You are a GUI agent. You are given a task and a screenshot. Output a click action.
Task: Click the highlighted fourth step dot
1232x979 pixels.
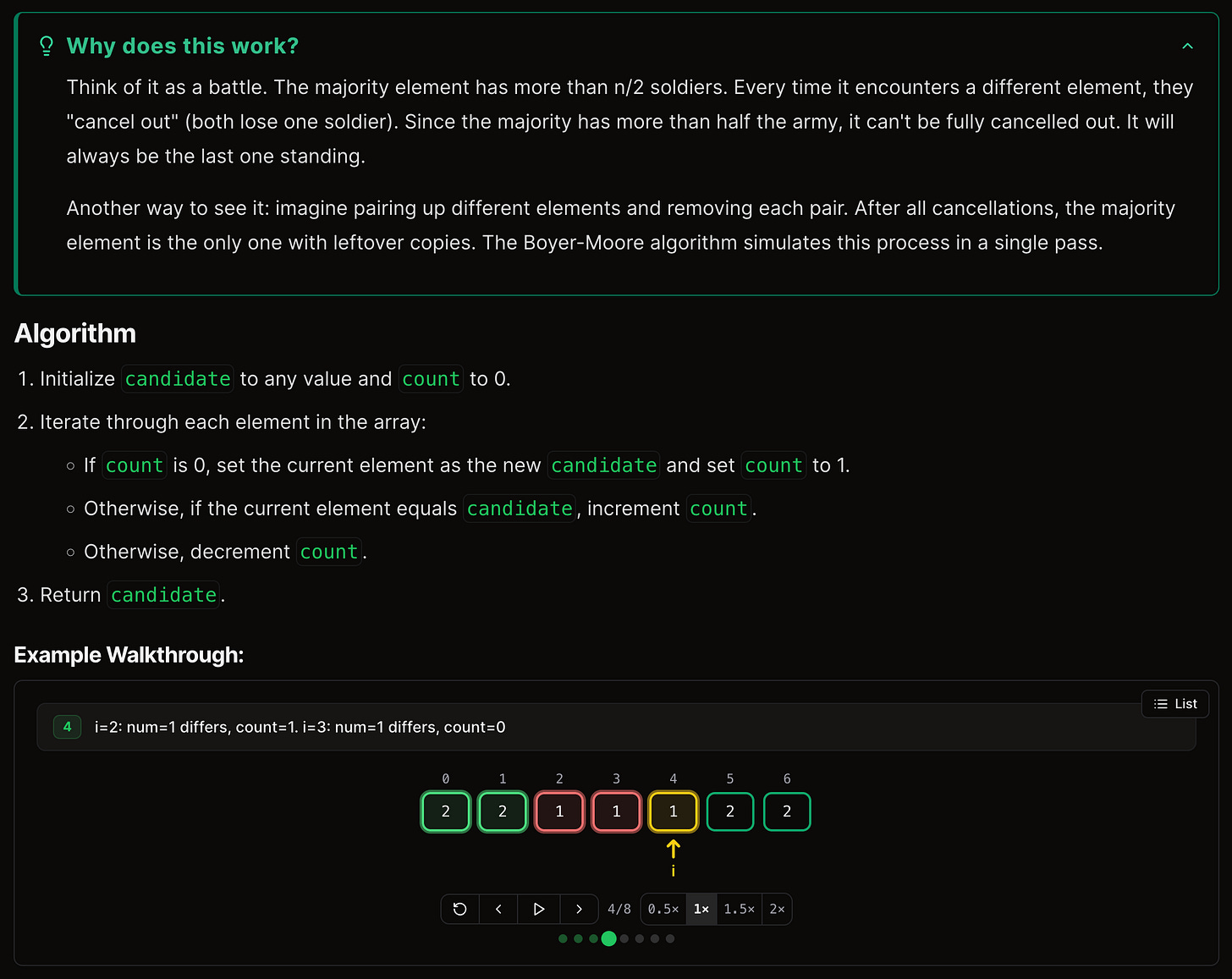point(608,938)
